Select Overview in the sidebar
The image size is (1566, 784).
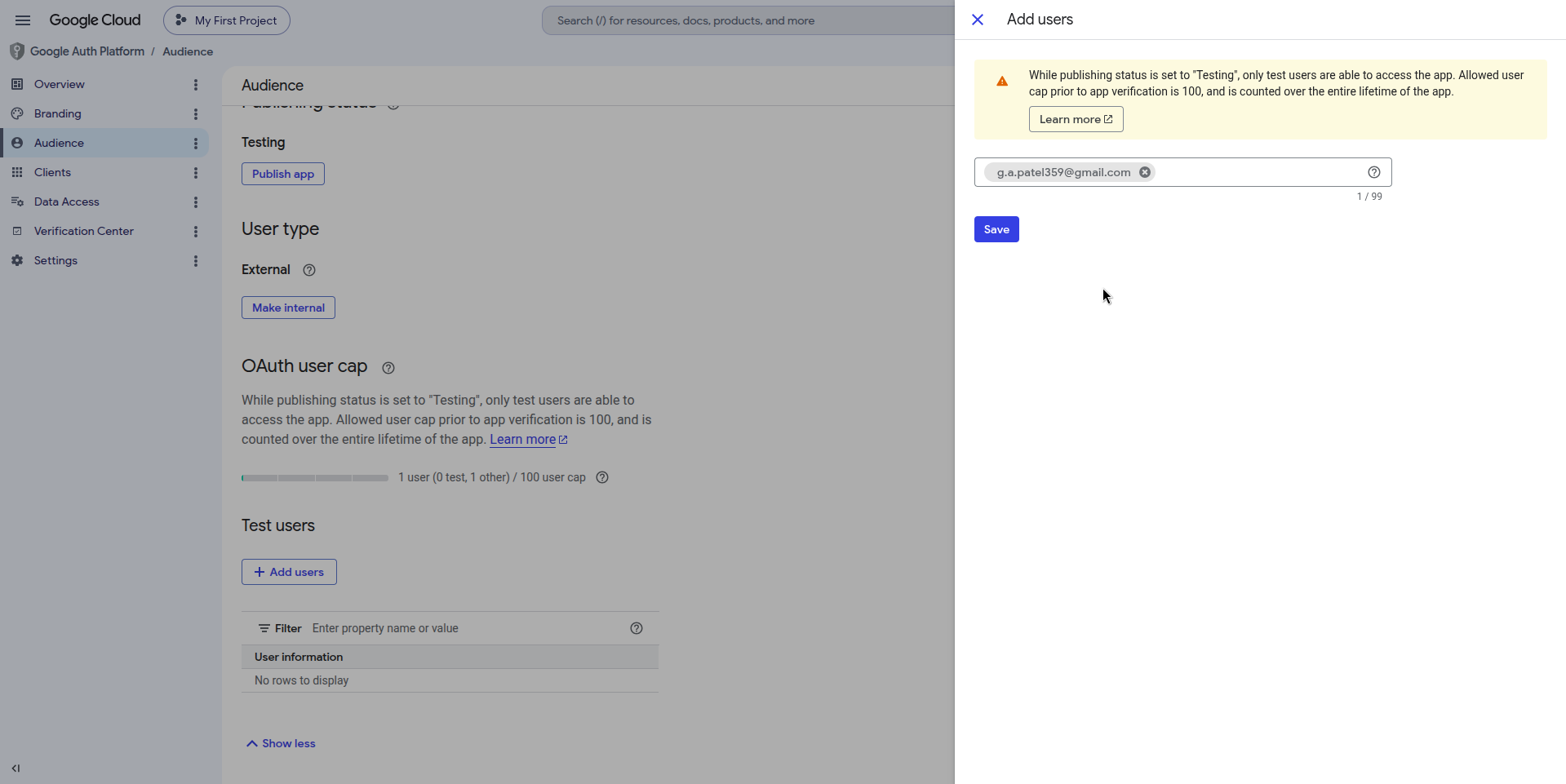[x=60, y=84]
